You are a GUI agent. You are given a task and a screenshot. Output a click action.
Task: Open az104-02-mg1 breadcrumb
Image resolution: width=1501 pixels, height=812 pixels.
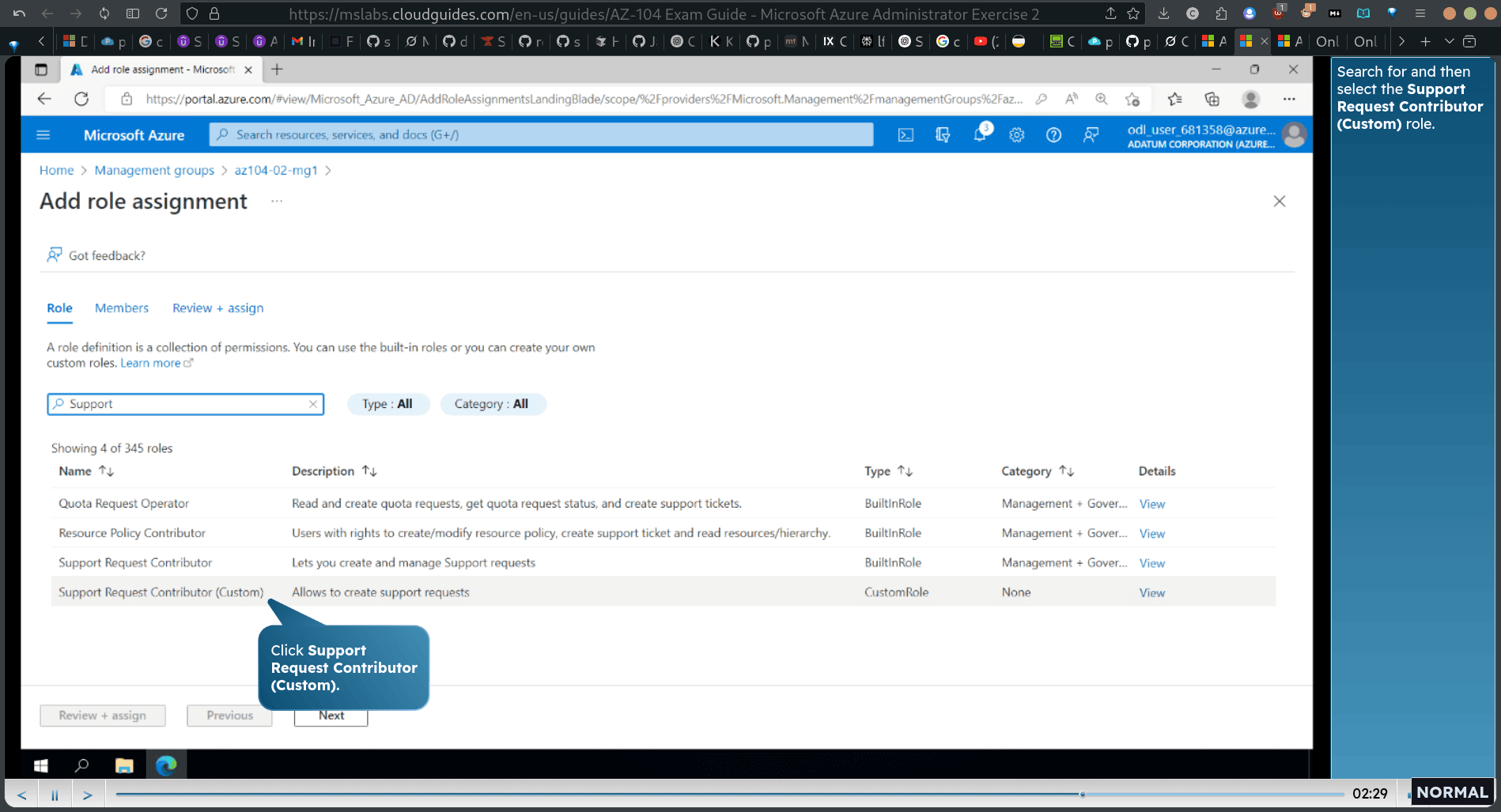point(276,170)
